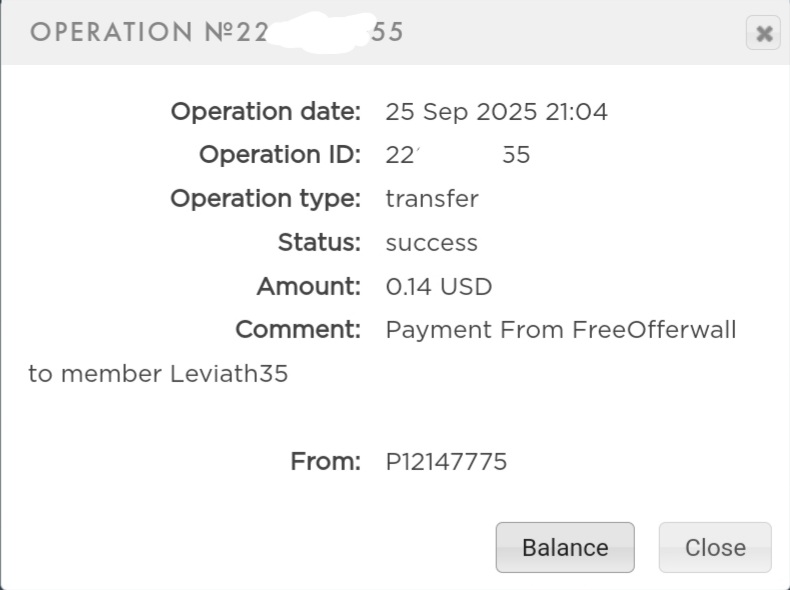Click the 'transfer' operation type value

(x=432, y=199)
